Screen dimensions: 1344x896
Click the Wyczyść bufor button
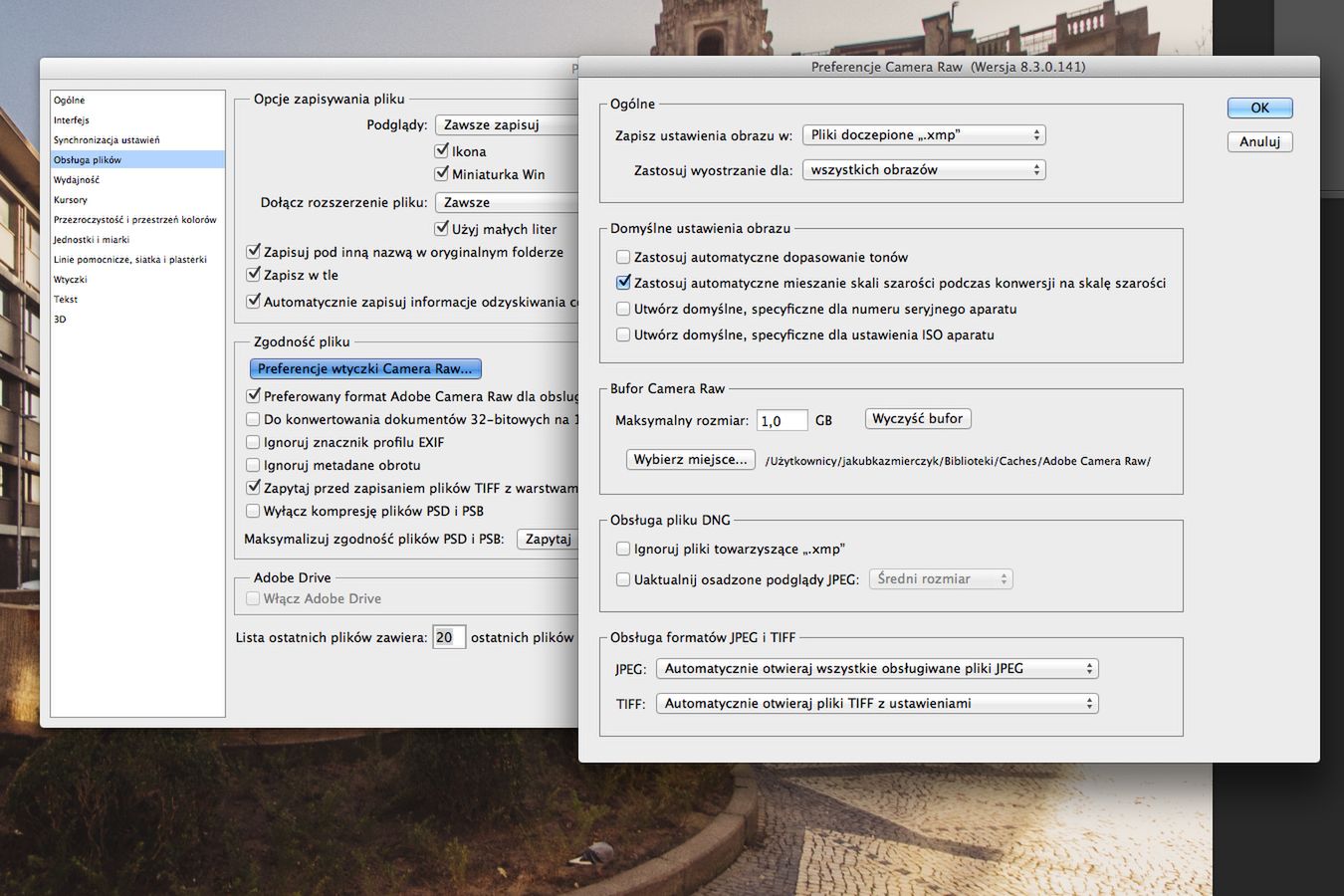[917, 419]
